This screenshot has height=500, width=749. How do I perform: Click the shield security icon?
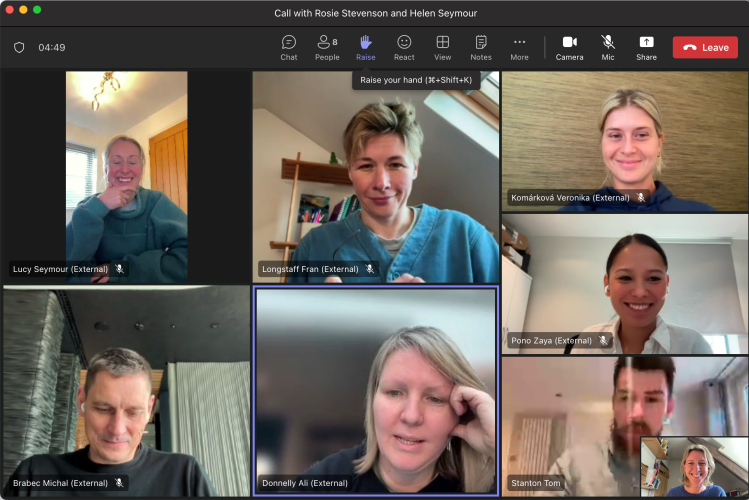[19, 47]
